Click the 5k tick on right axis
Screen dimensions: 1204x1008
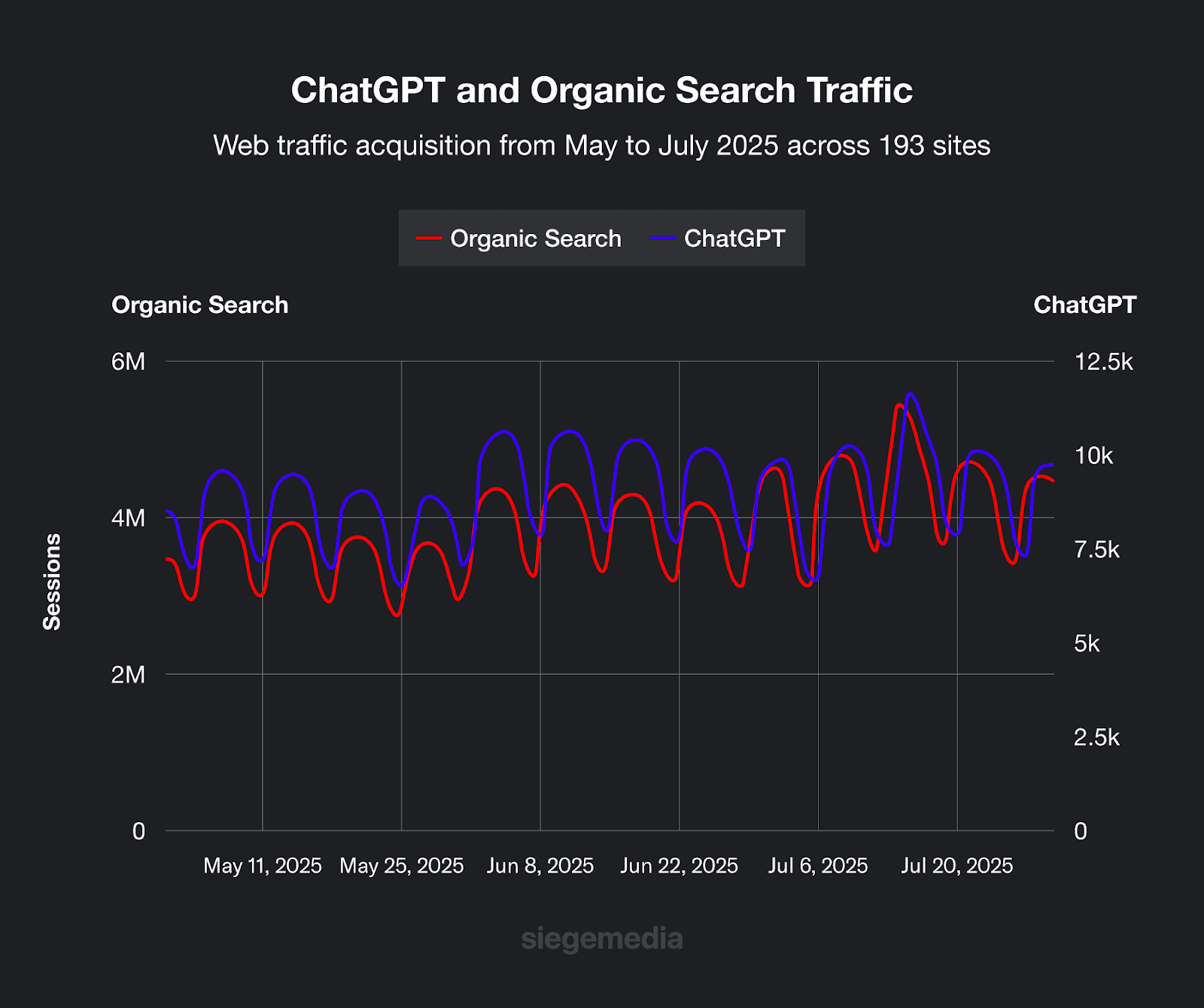[x=1087, y=644]
